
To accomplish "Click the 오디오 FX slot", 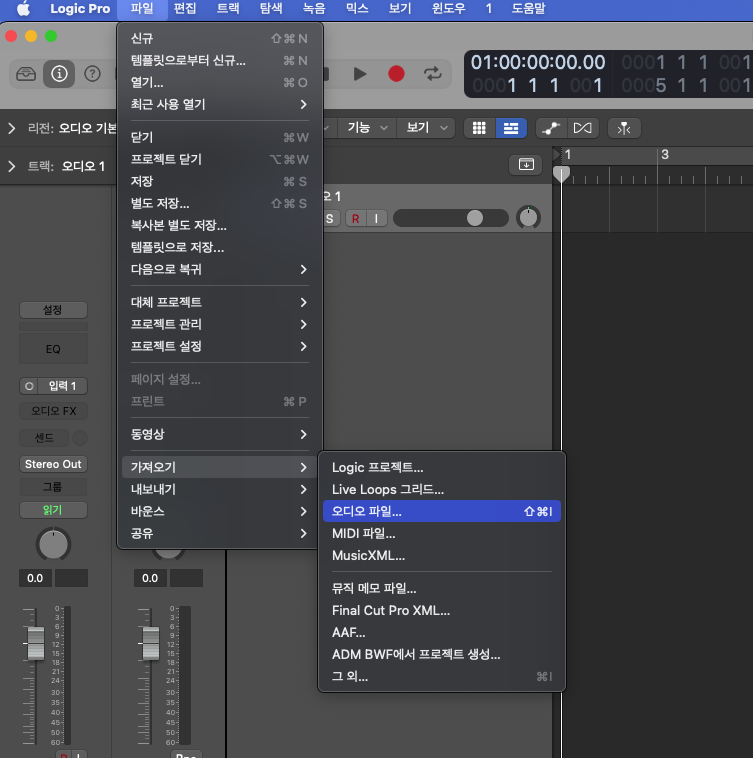I will (53, 411).
